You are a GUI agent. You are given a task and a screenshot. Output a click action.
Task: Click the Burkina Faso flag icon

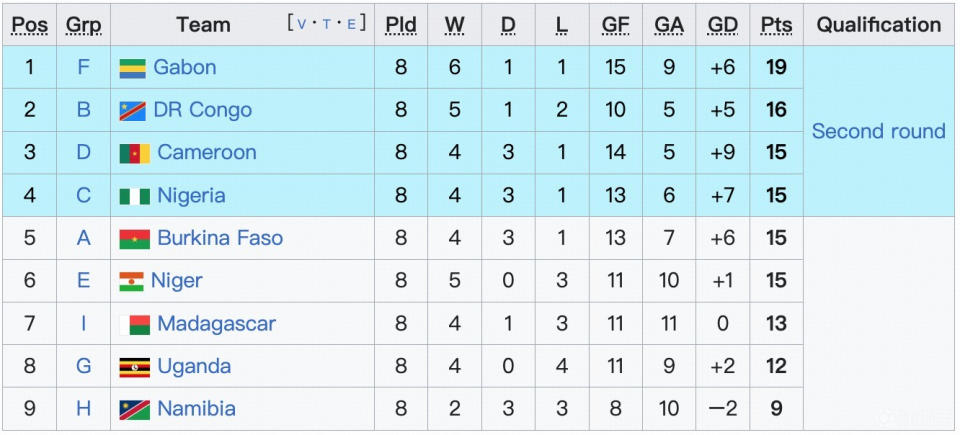coord(134,239)
